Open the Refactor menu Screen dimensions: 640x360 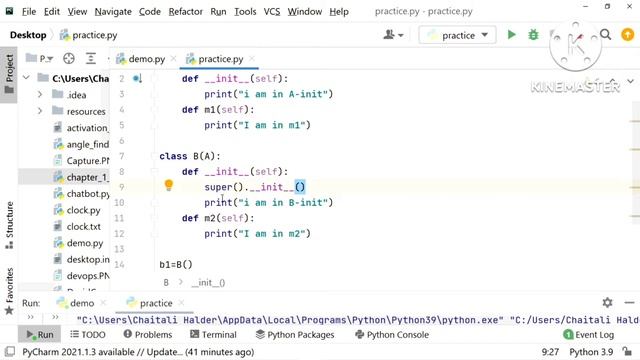pyautogui.click(x=186, y=11)
